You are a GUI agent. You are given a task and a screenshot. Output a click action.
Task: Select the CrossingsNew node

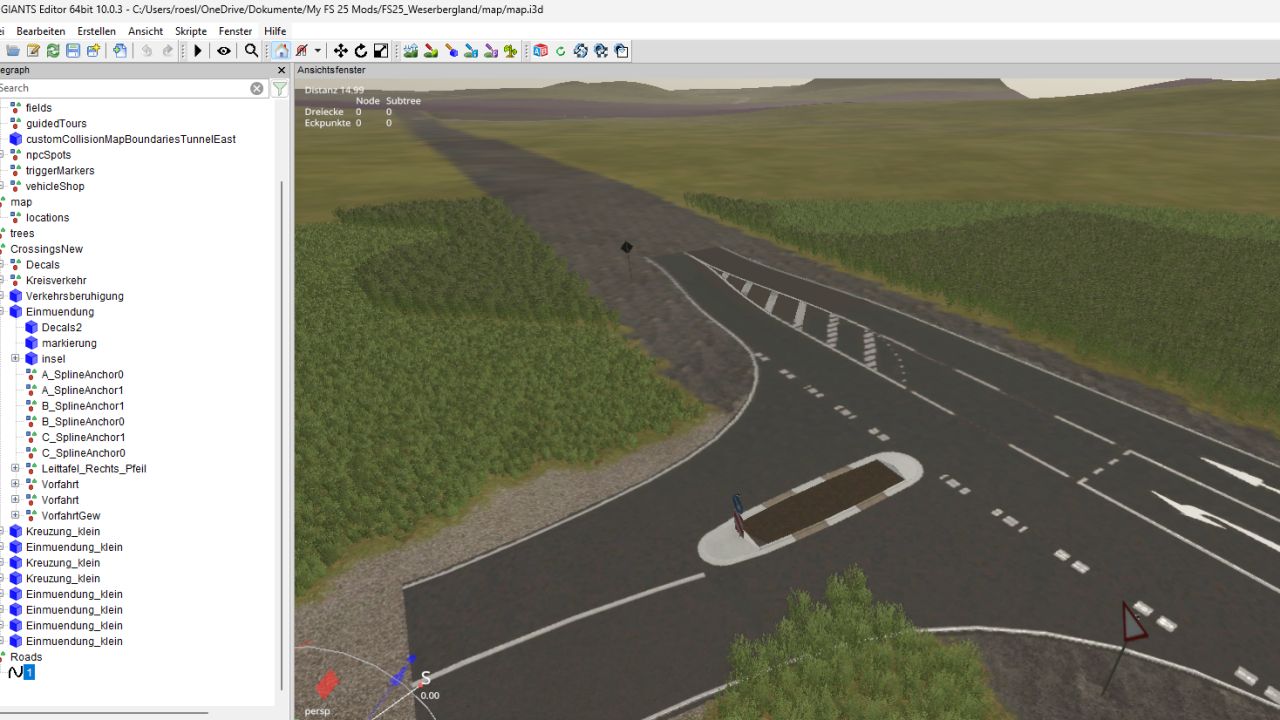point(46,249)
